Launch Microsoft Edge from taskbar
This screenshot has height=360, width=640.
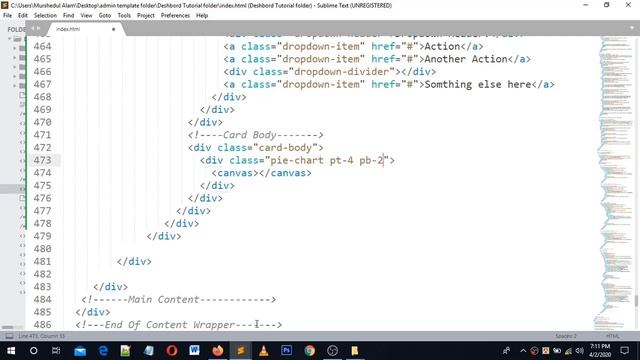tap(103, 351)
